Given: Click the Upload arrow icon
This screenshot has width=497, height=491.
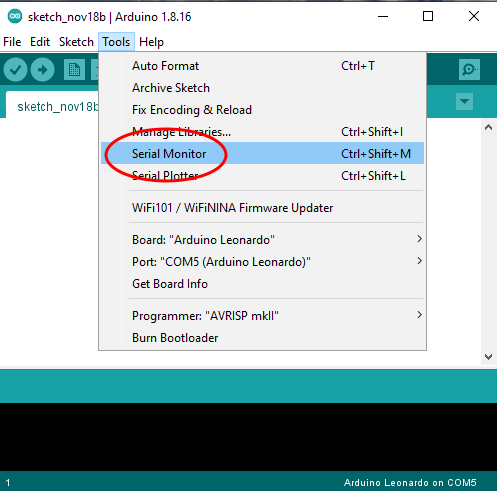Looking at the screenshot, I should (42, 70).
